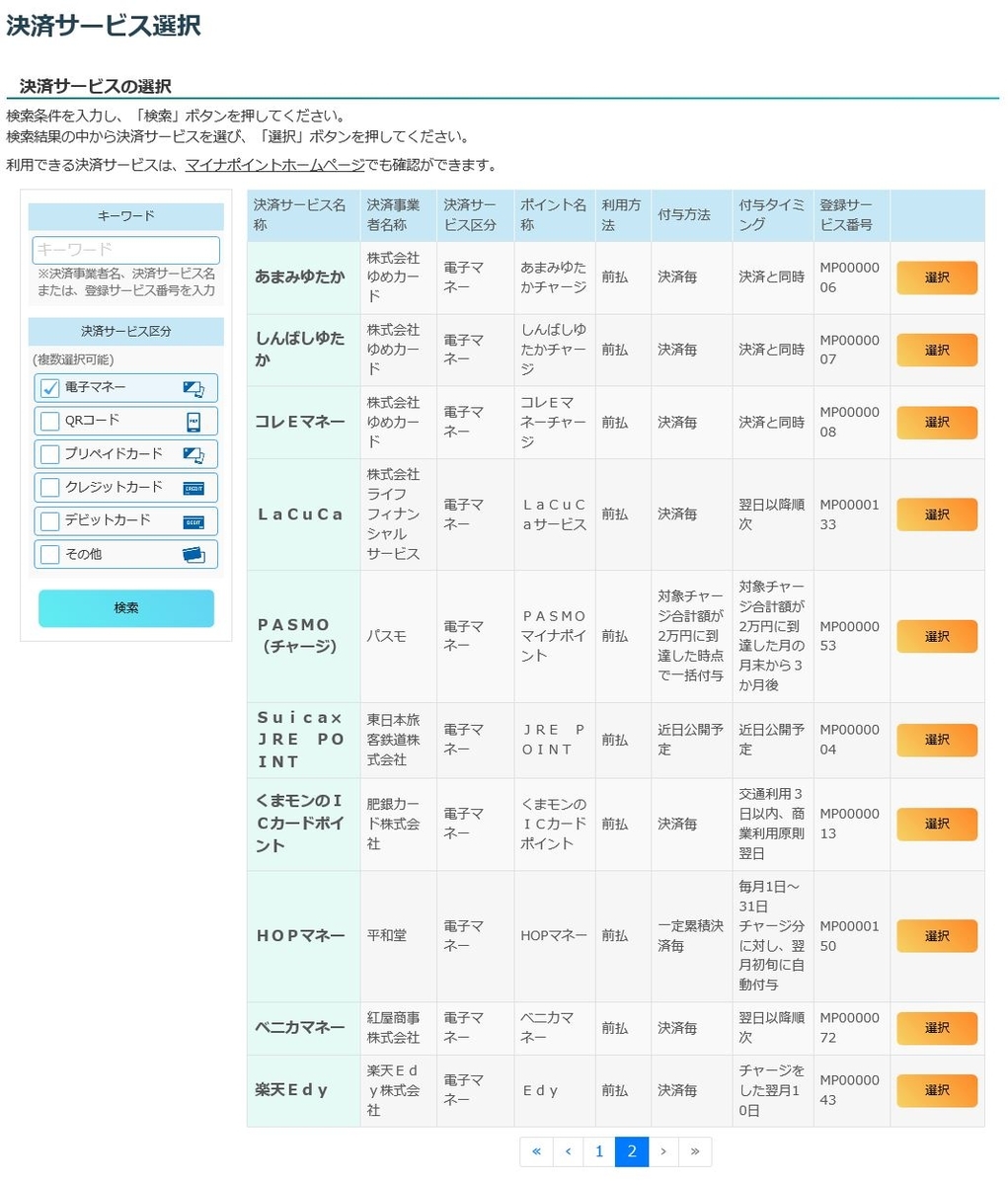Check the QRコード checkbox
Viewport: 1008px width, 1185px height.
point(50,422)
